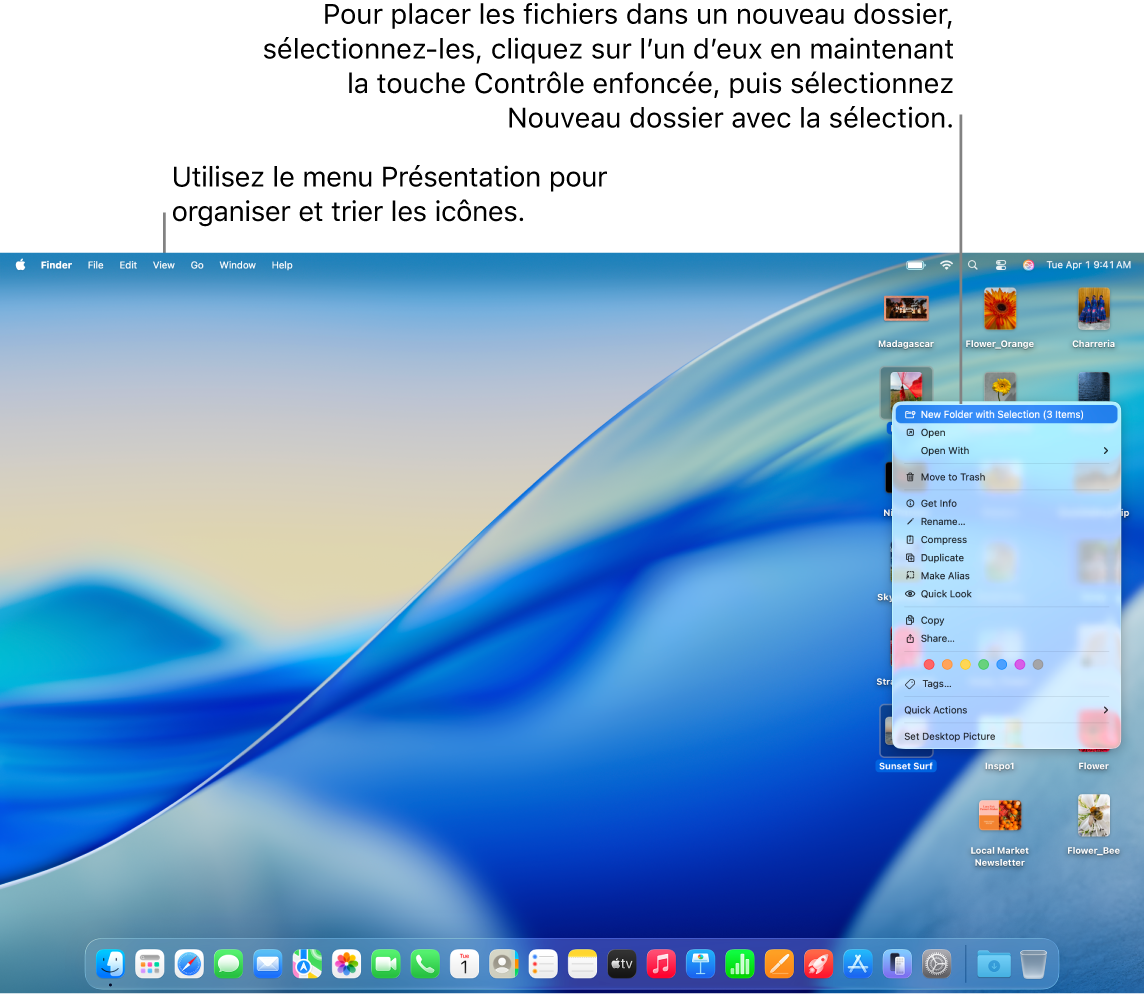Click the Trash icon in Dock
1144x995 pixels.
click(x=1033, y=964)
